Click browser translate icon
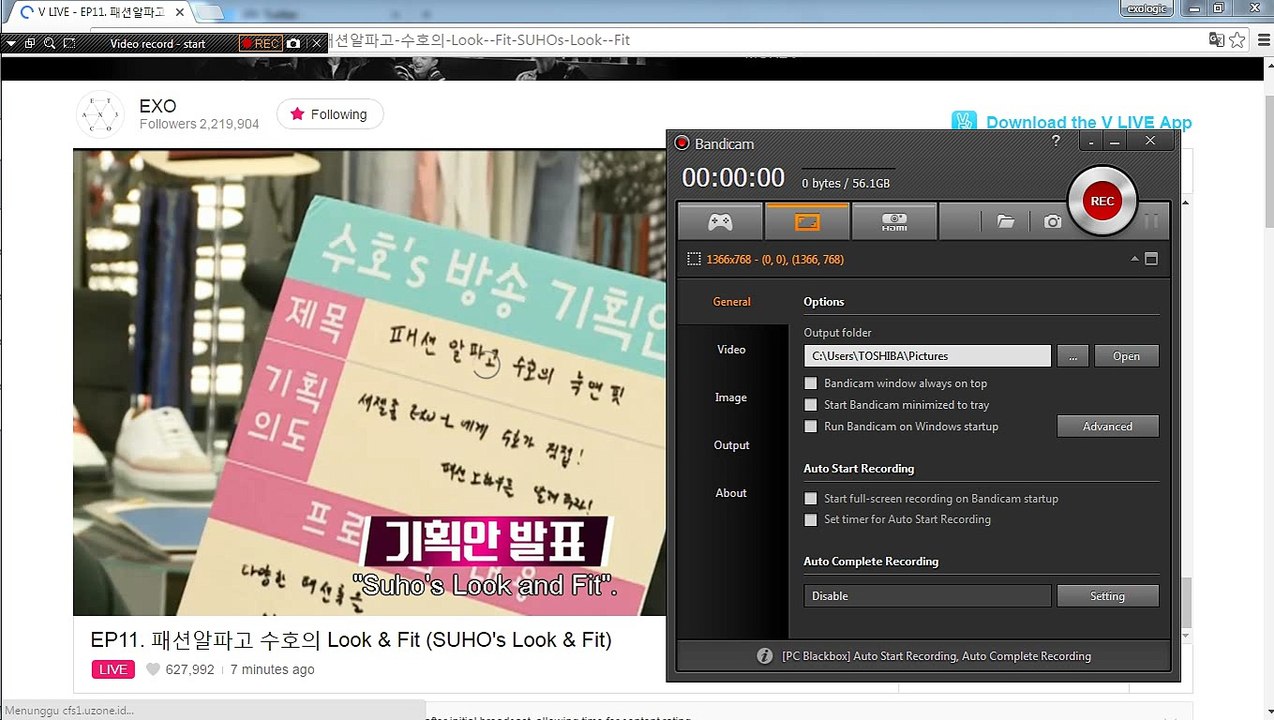This screenshot has height=720, width=1274. [1216, 40]
